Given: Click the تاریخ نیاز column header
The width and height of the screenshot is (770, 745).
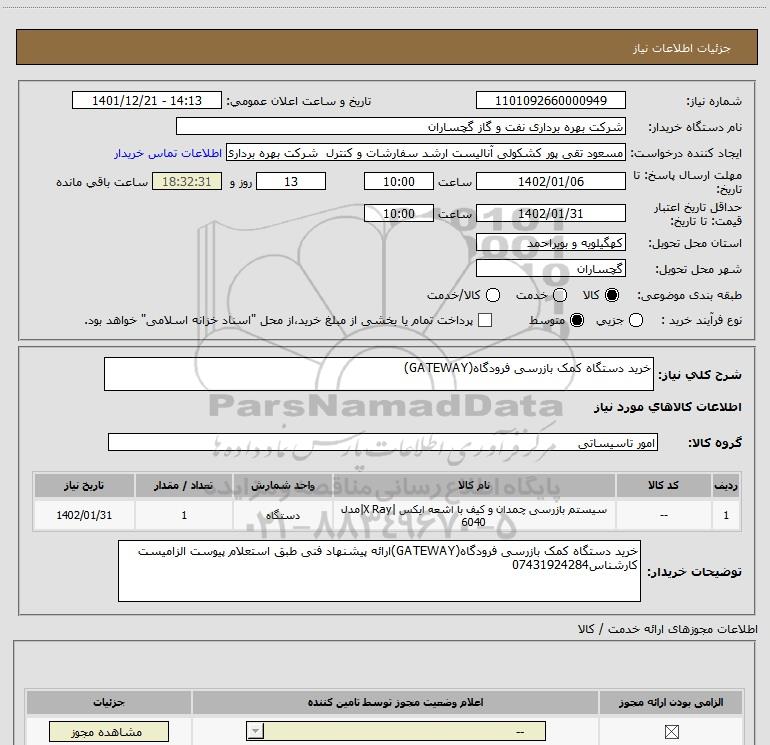Looking at the screenshot, I should [x=84, y=485].
